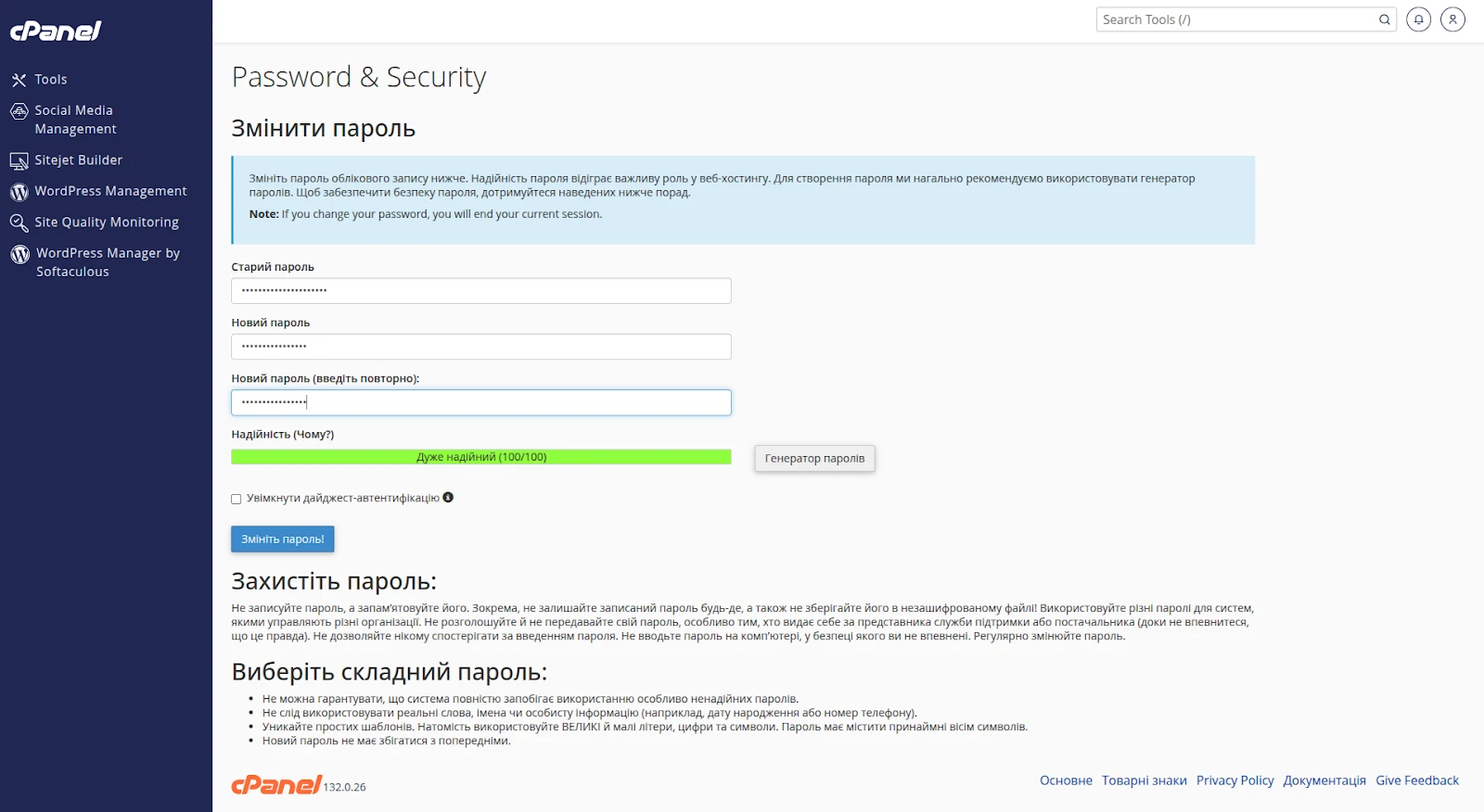Select Tools in the left navigation menu
The image size is (1484, 812).
point(52,79)
